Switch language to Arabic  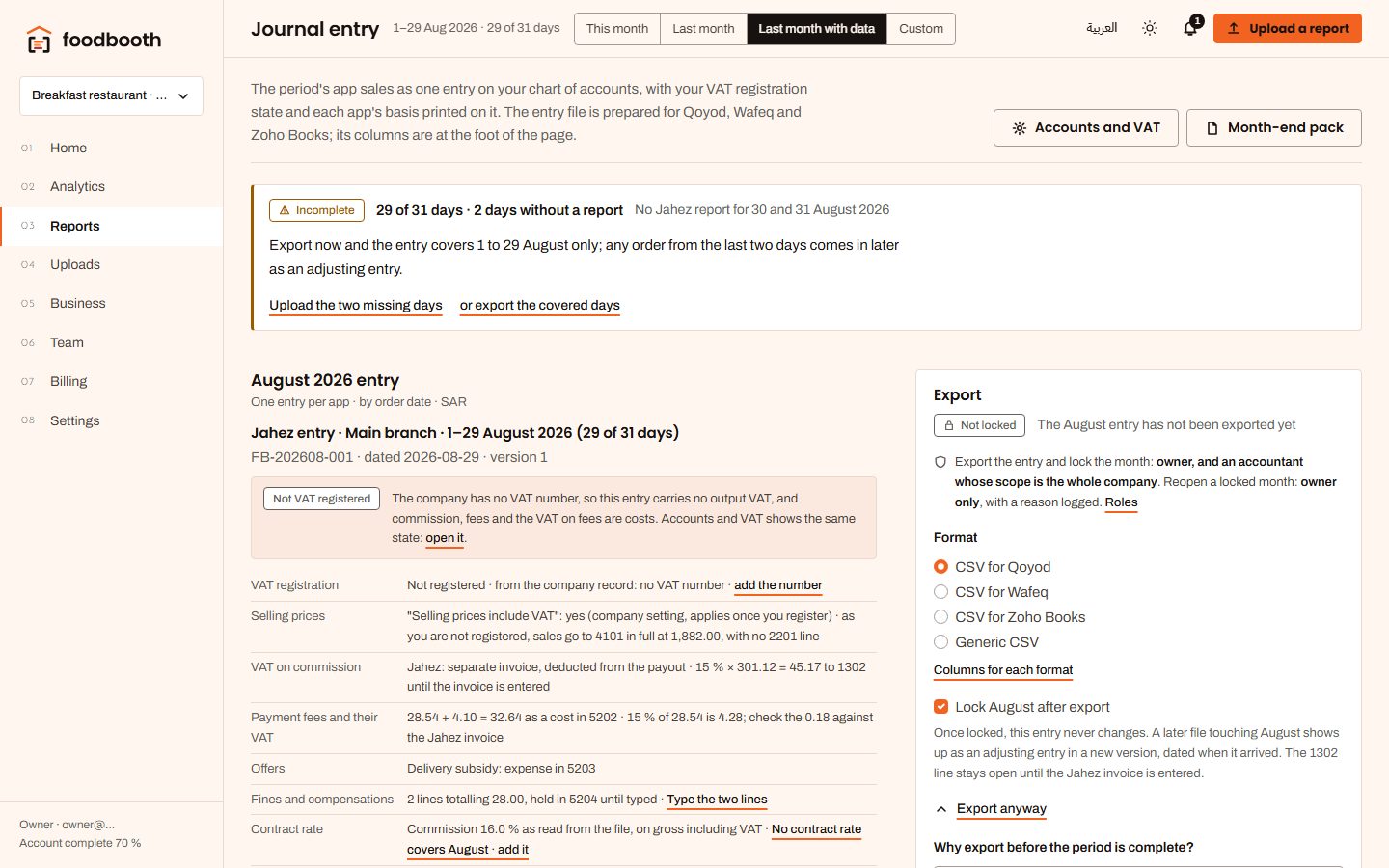[1102, 29]
